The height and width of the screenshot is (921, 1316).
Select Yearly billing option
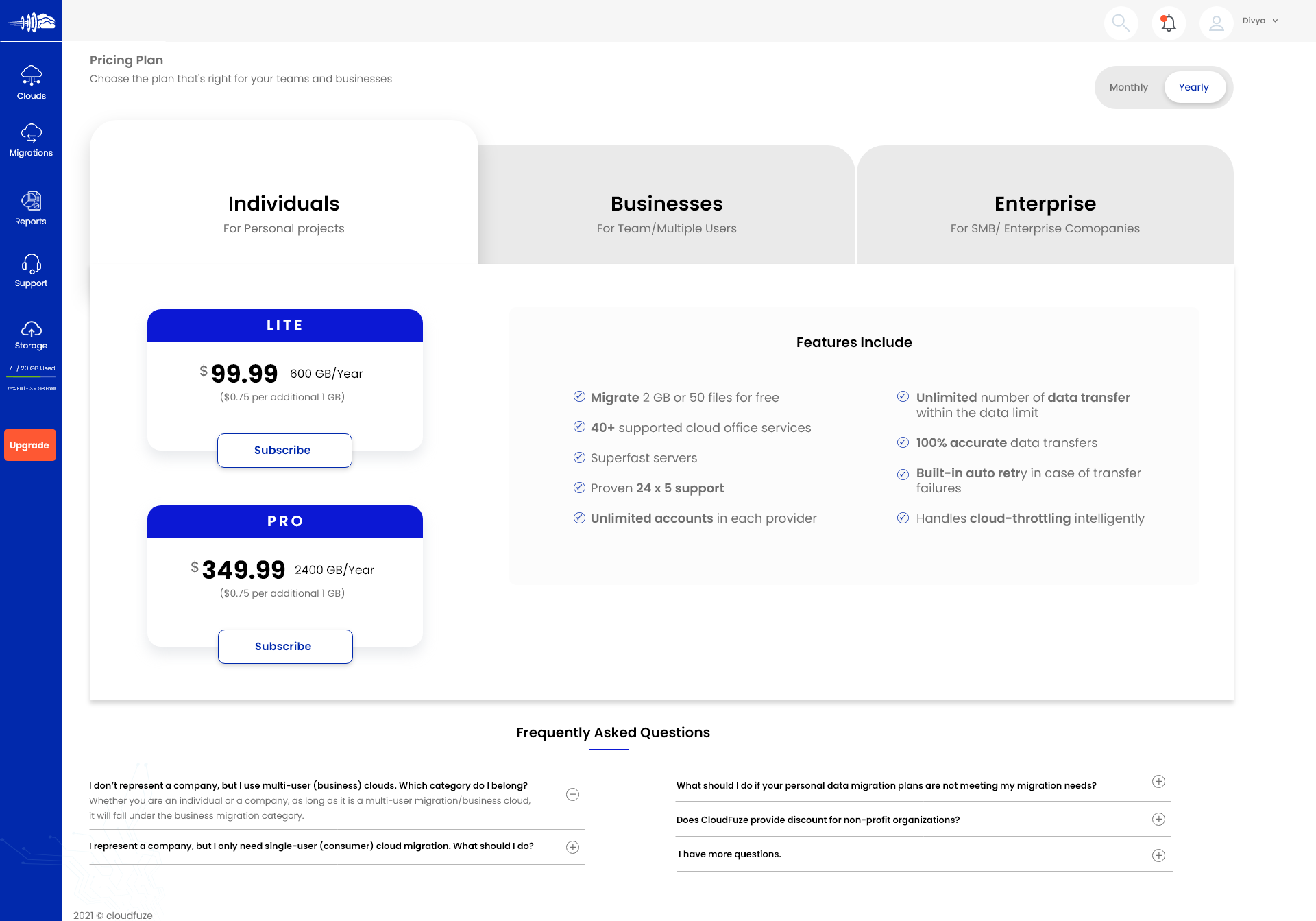1193,87
